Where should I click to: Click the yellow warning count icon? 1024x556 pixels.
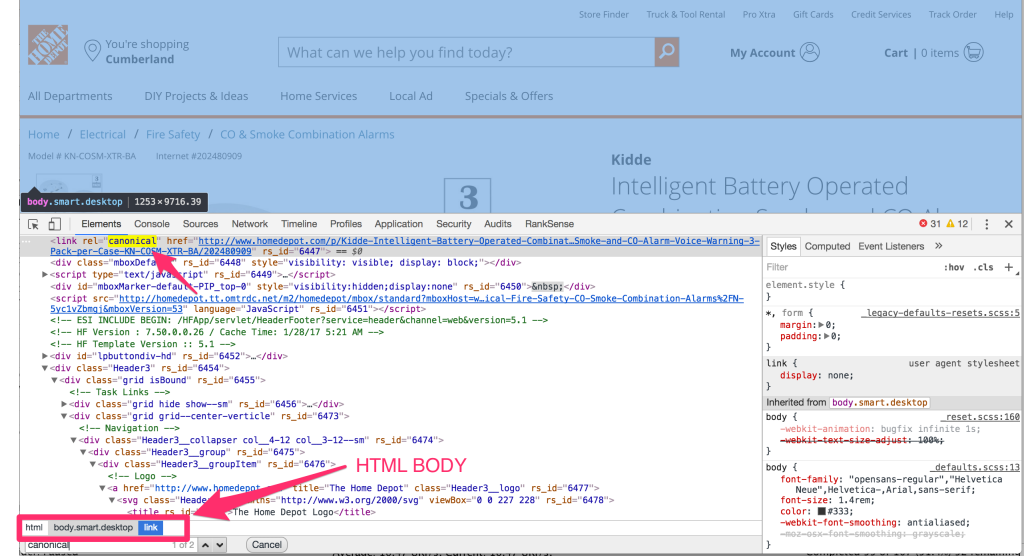(950, 224)
